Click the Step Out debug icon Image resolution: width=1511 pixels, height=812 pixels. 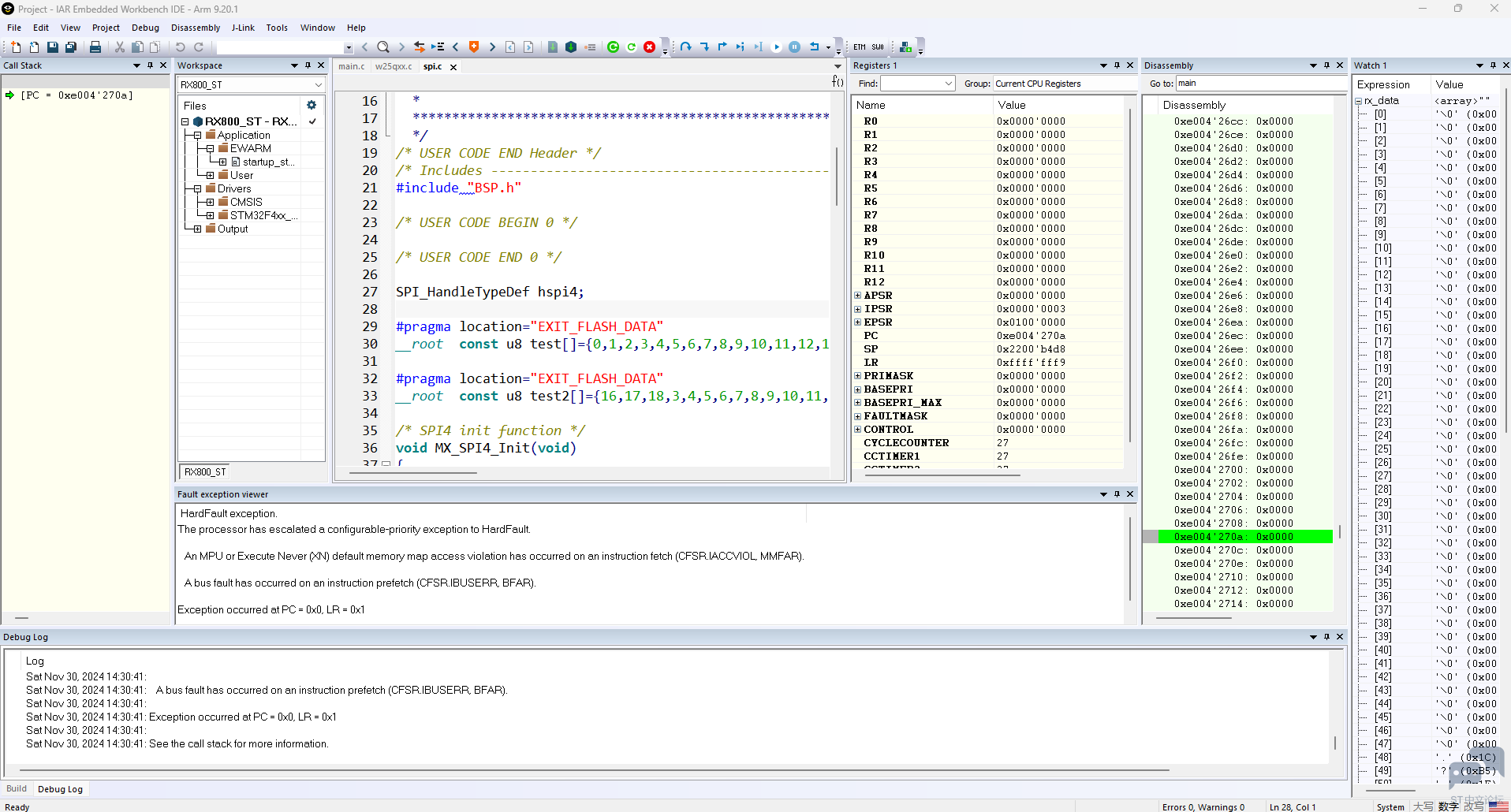point(722,47)
